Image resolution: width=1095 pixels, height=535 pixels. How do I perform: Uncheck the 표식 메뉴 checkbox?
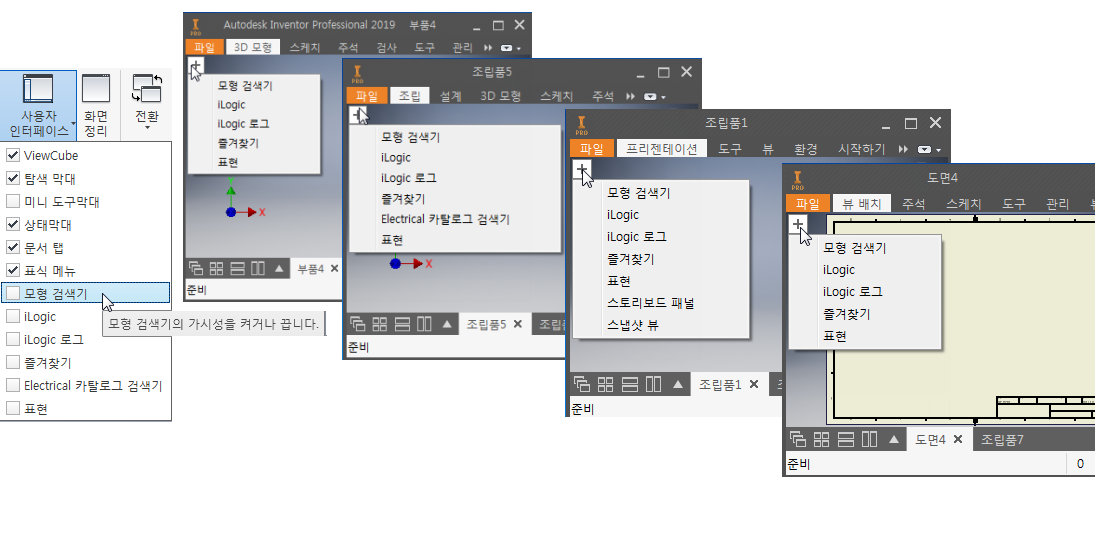click(13, 271)
